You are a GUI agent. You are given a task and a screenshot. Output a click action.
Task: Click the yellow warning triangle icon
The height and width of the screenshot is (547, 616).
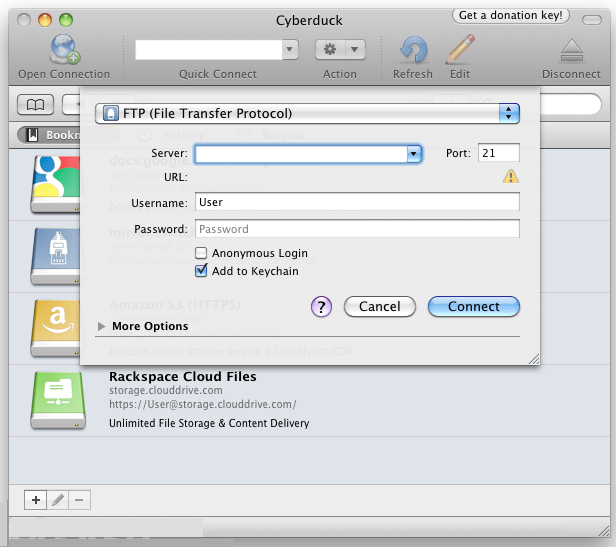click(x=511, y=177)
